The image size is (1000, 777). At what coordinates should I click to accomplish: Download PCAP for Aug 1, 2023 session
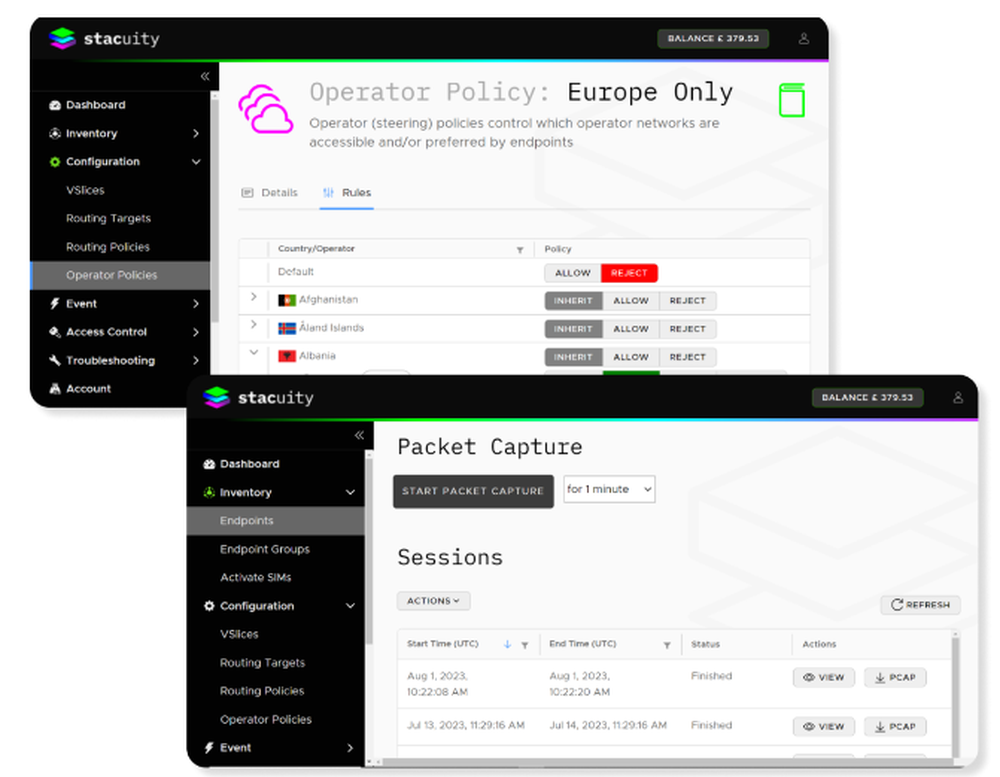tap(895, 677)
